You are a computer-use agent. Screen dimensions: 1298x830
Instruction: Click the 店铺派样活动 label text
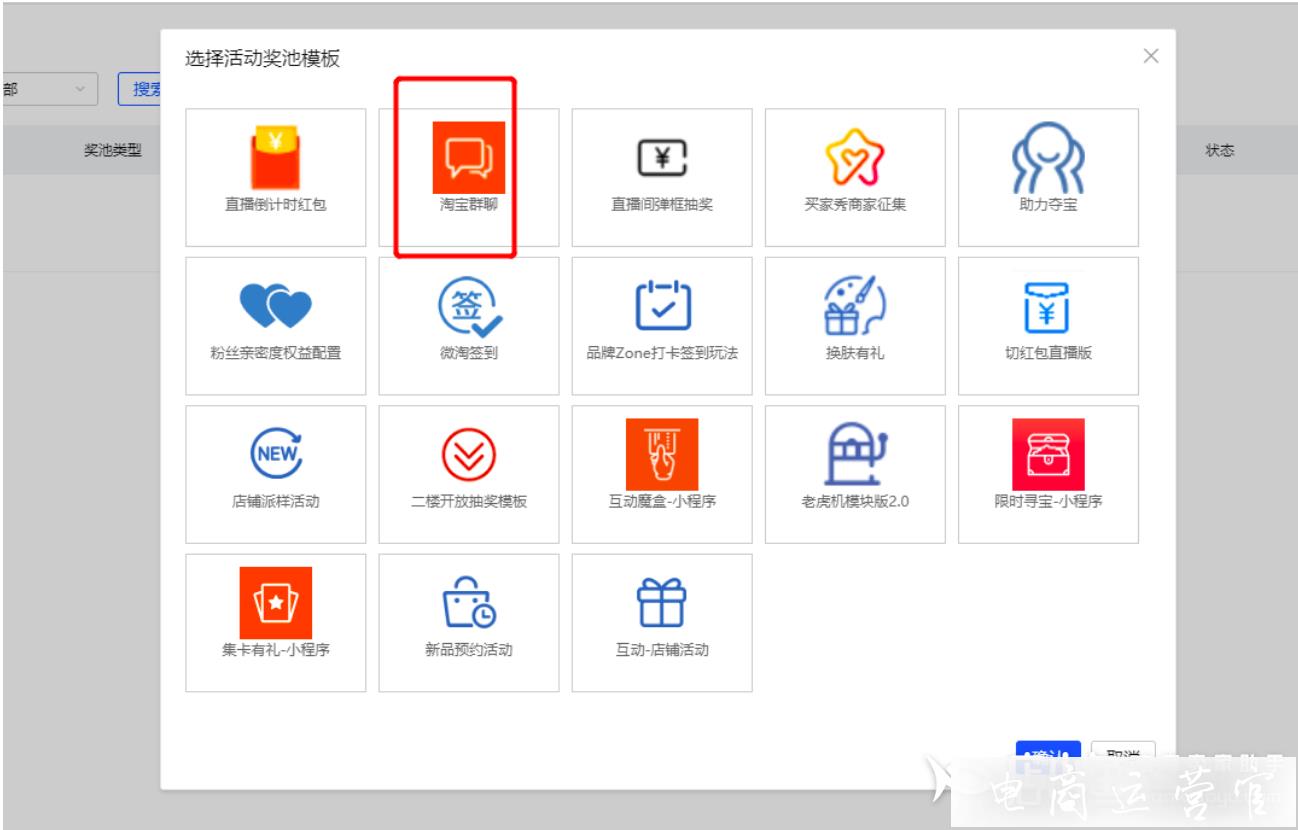pyautogui.click(x=275, y=502)
